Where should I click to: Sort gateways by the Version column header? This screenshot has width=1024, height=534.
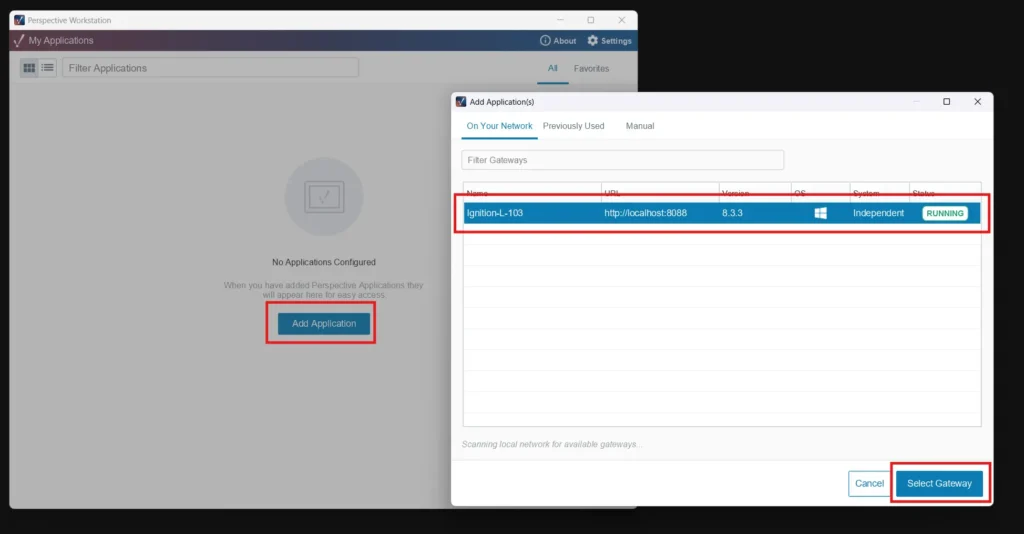(x=755, y=193)
